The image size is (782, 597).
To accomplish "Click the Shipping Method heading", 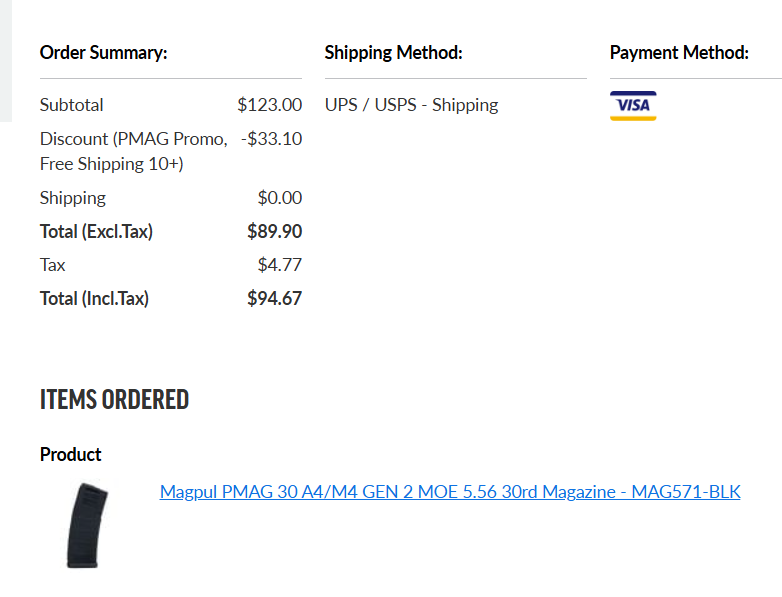I will pos(393,53).
